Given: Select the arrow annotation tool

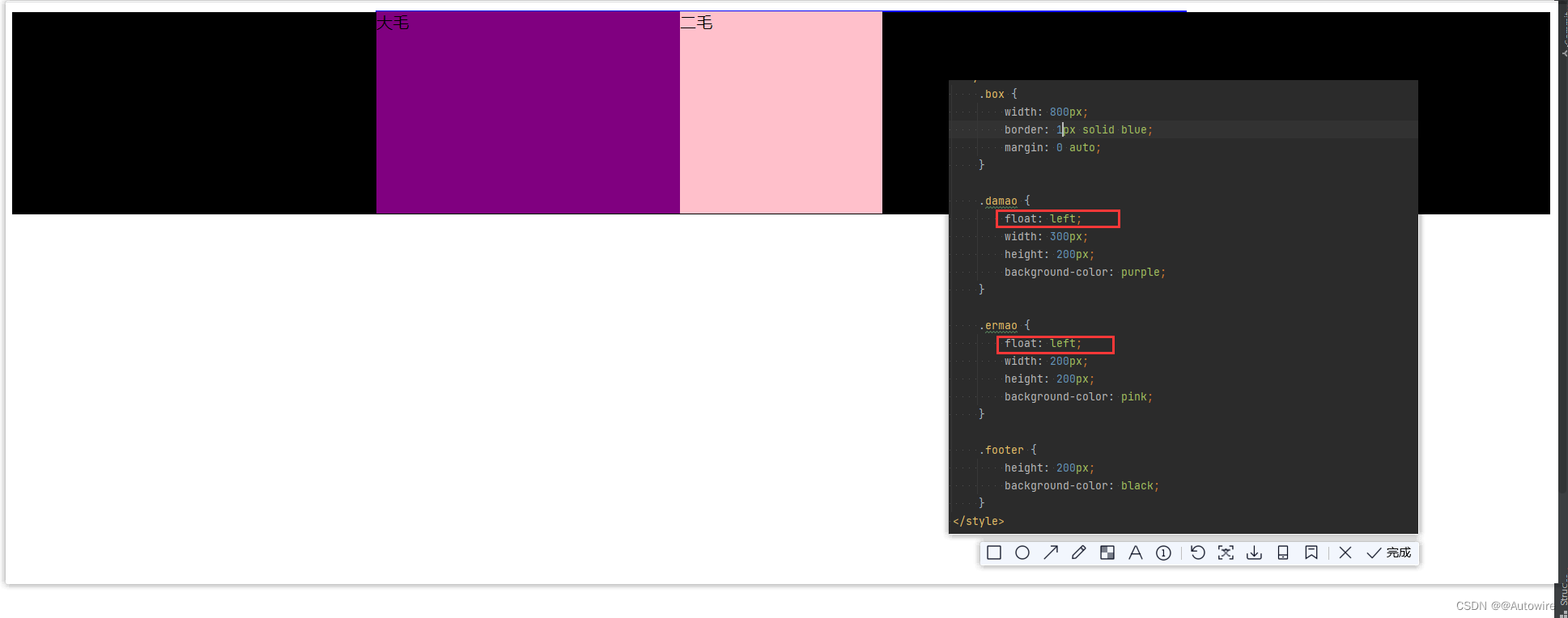Looking at the screenshot, I should [1051, 552].
